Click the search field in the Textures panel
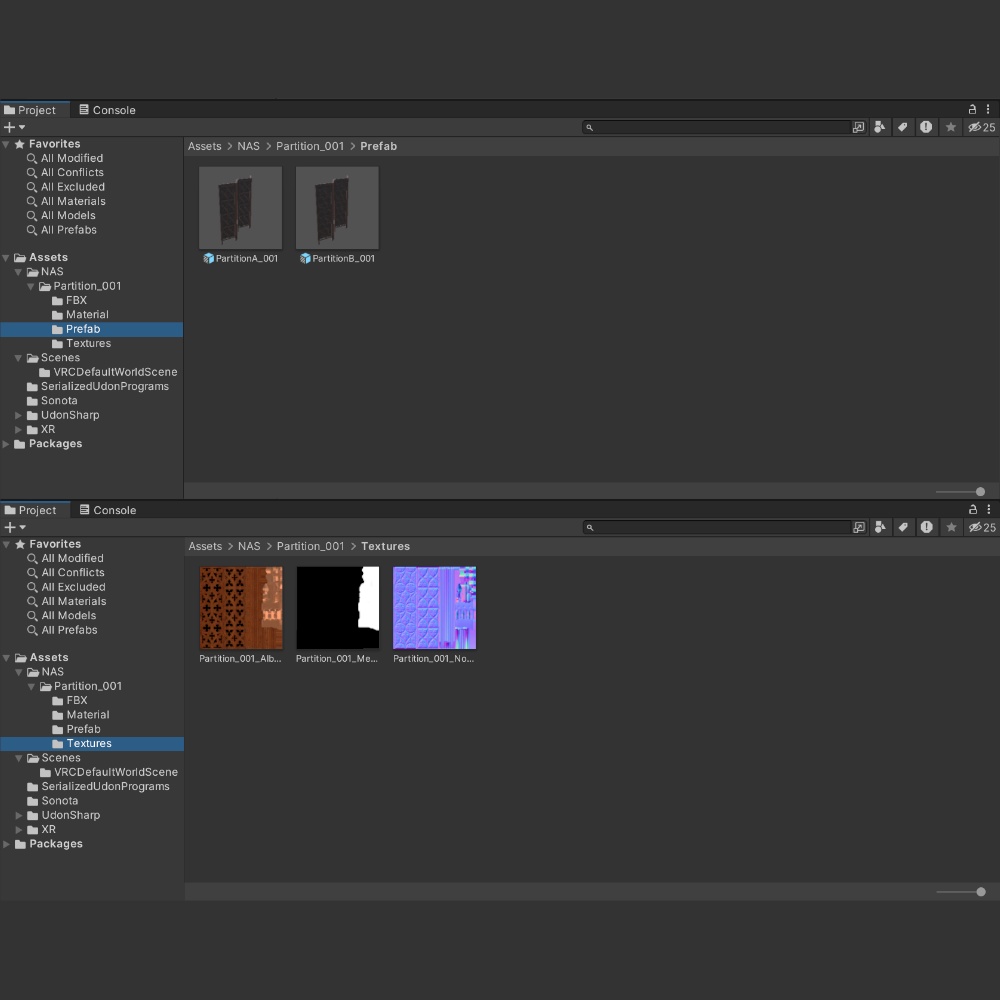This screenshot has width=1000, height=1000. [x=717, y=527]
